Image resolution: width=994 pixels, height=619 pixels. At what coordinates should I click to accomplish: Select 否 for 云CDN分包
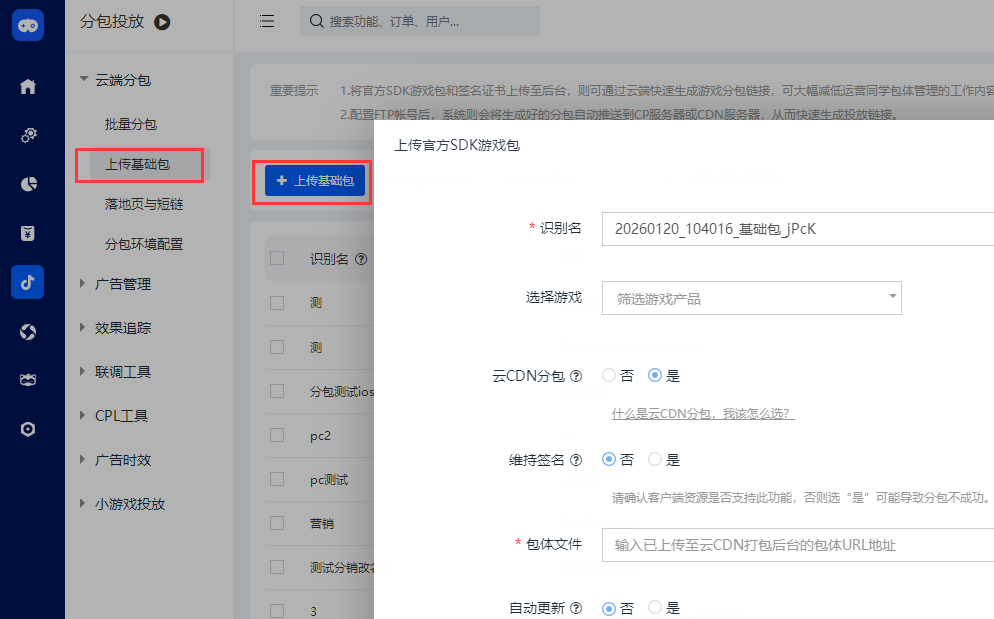609,376
